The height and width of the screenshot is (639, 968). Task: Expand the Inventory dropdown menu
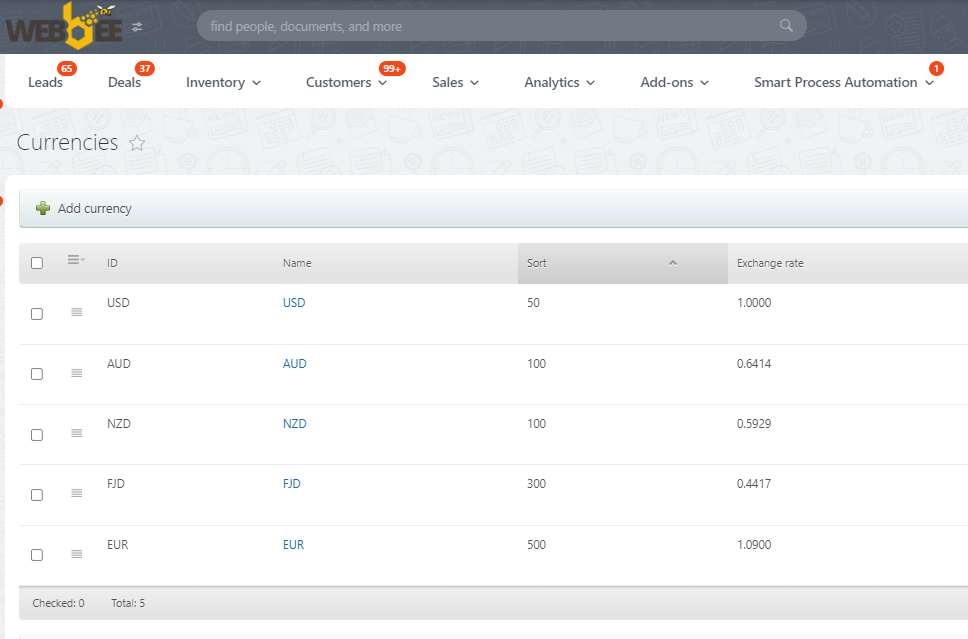(223, 83)
